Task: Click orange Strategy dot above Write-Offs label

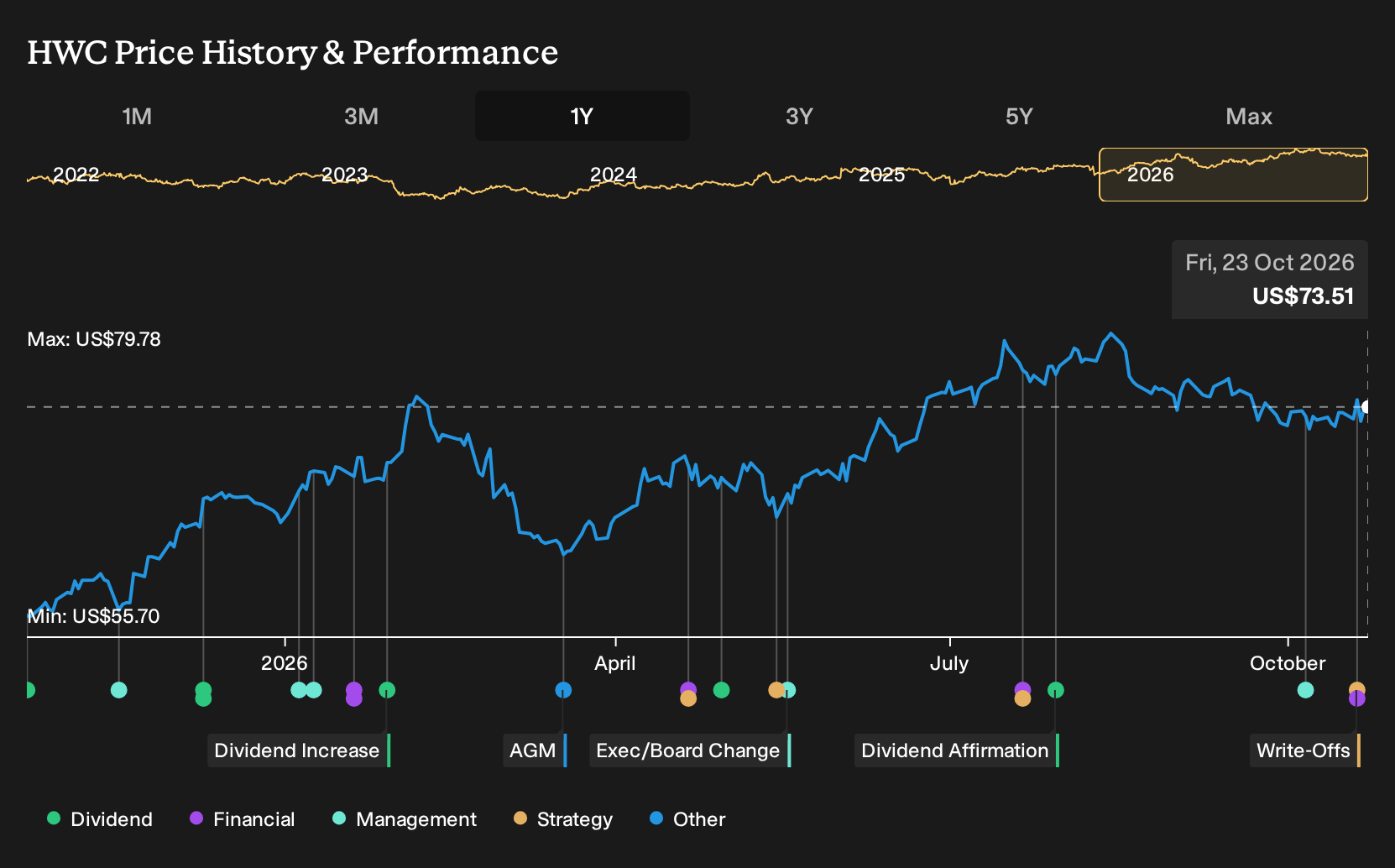Action: tap(1357, 690)
